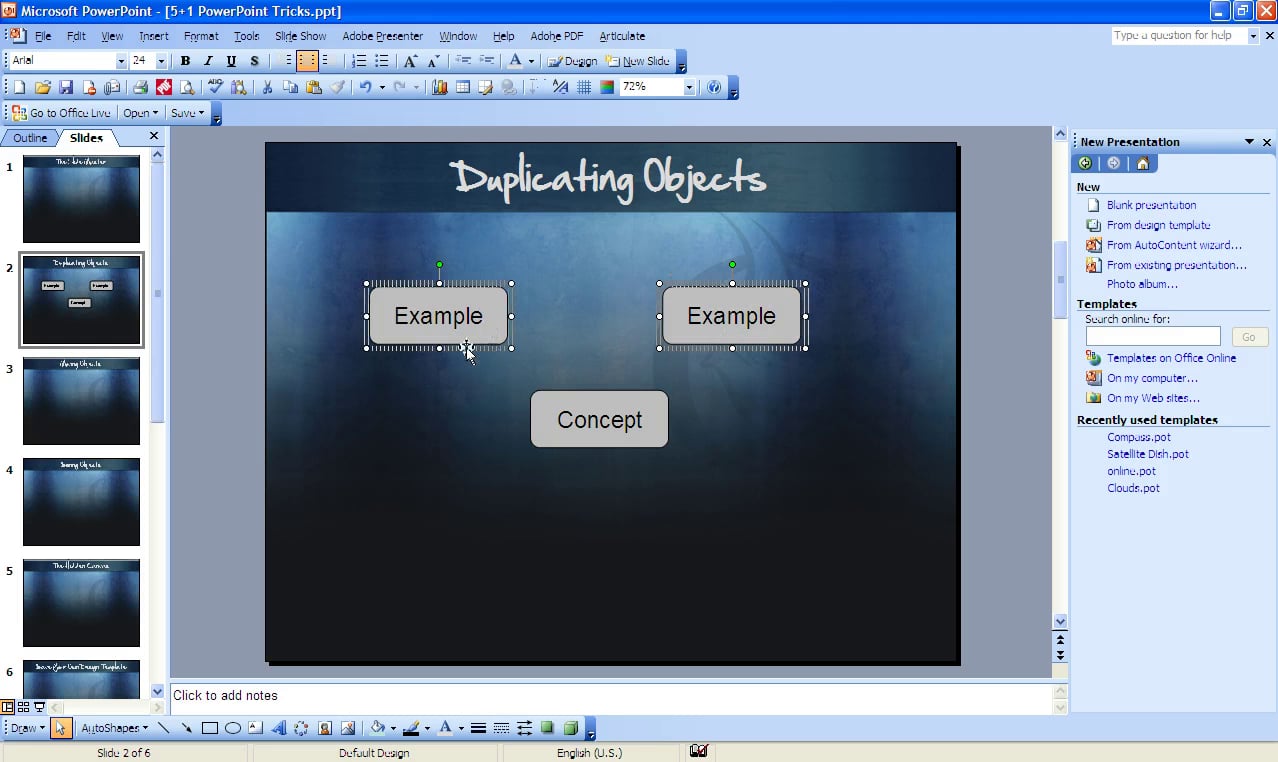Click the Open folder icon

[42, 88]
